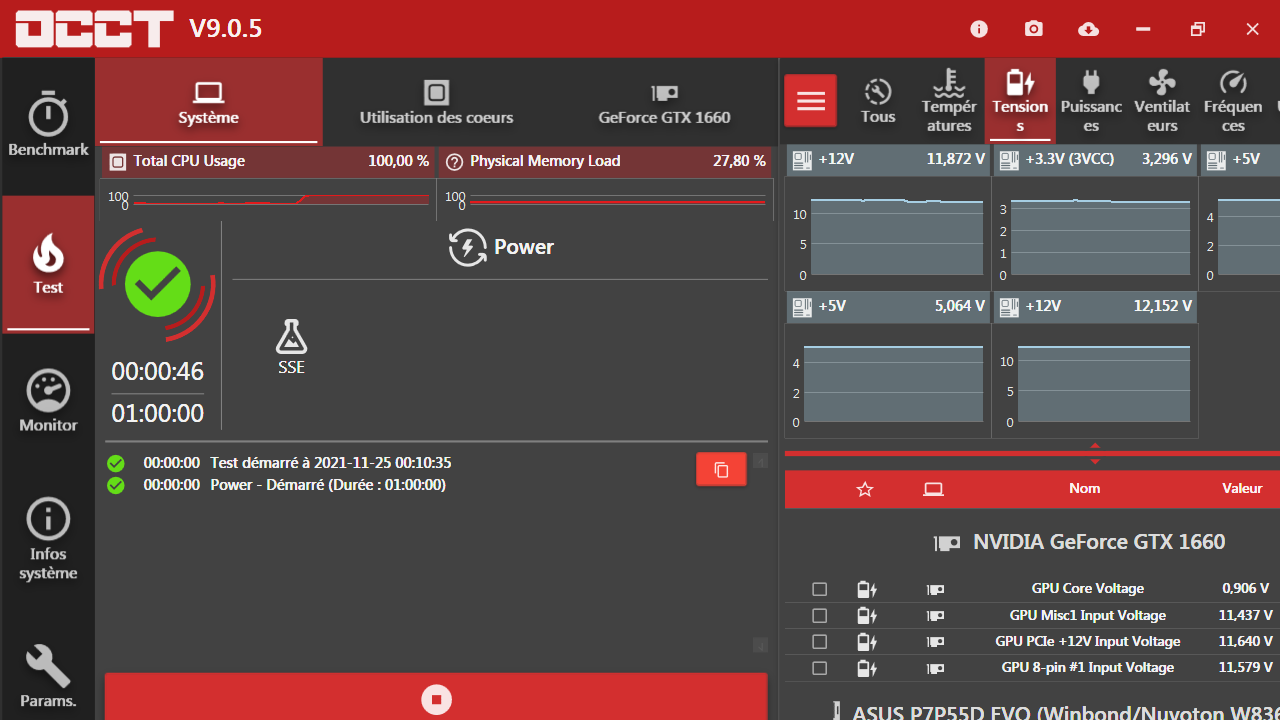Click the +12V 12,152 V voltage chart

(x=1095, y=380)
